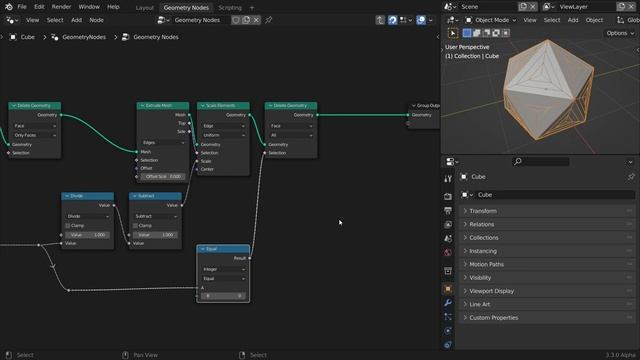Open viewport Options dropdown

point(620,33)
